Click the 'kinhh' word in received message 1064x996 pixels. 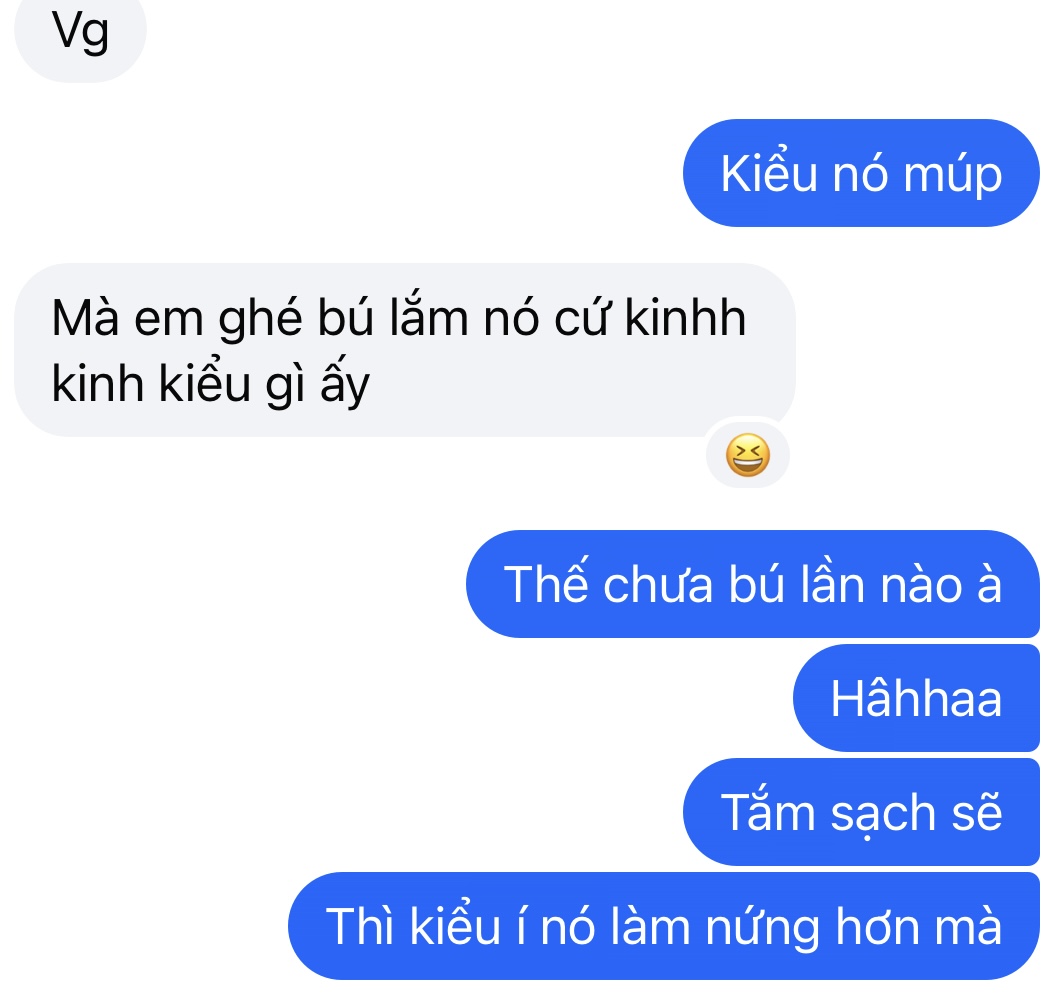click(685, 317)
